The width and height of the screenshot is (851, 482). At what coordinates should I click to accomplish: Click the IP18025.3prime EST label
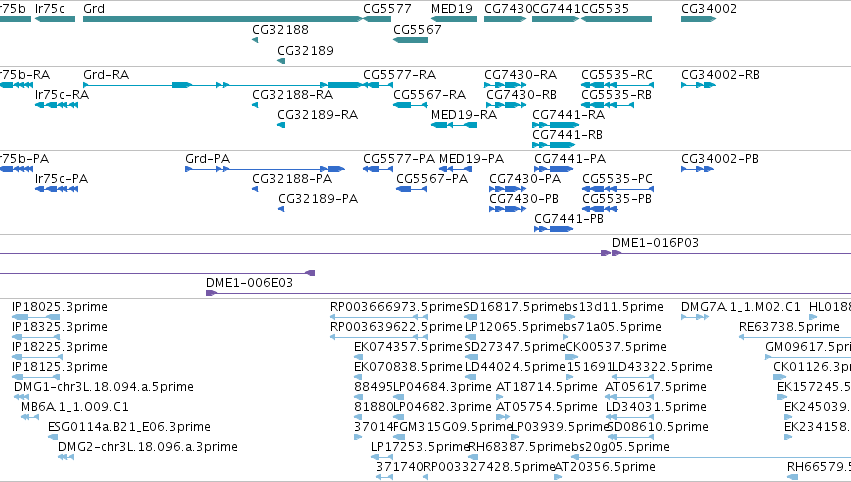pos(60,307)
